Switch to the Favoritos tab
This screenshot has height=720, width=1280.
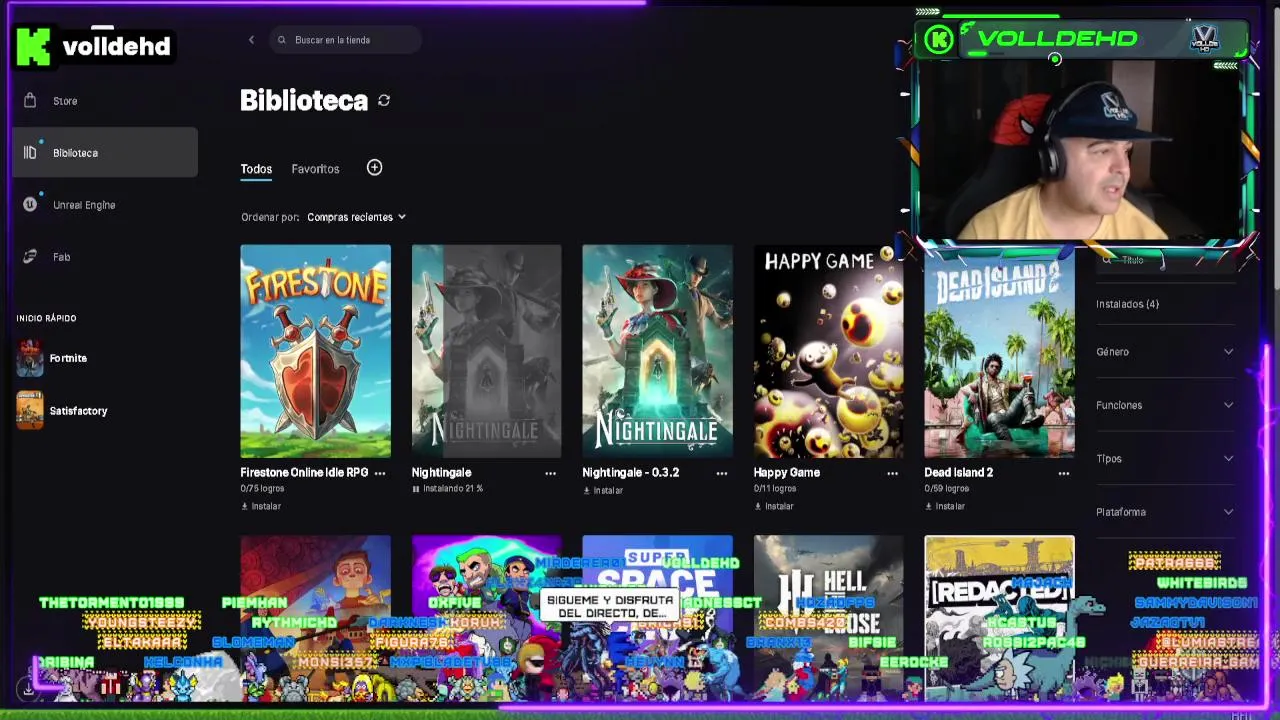(315, 169)
